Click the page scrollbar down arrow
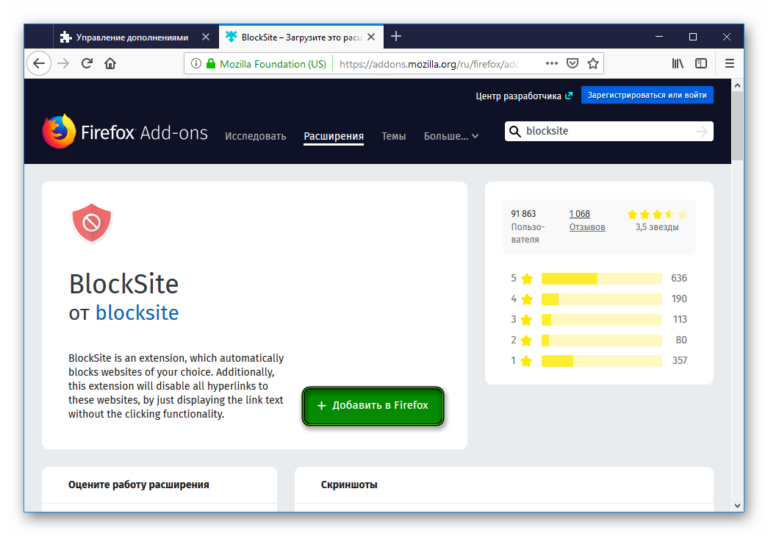Image resolution: width=768 pixels, height=536 pixels. point(737,506)
